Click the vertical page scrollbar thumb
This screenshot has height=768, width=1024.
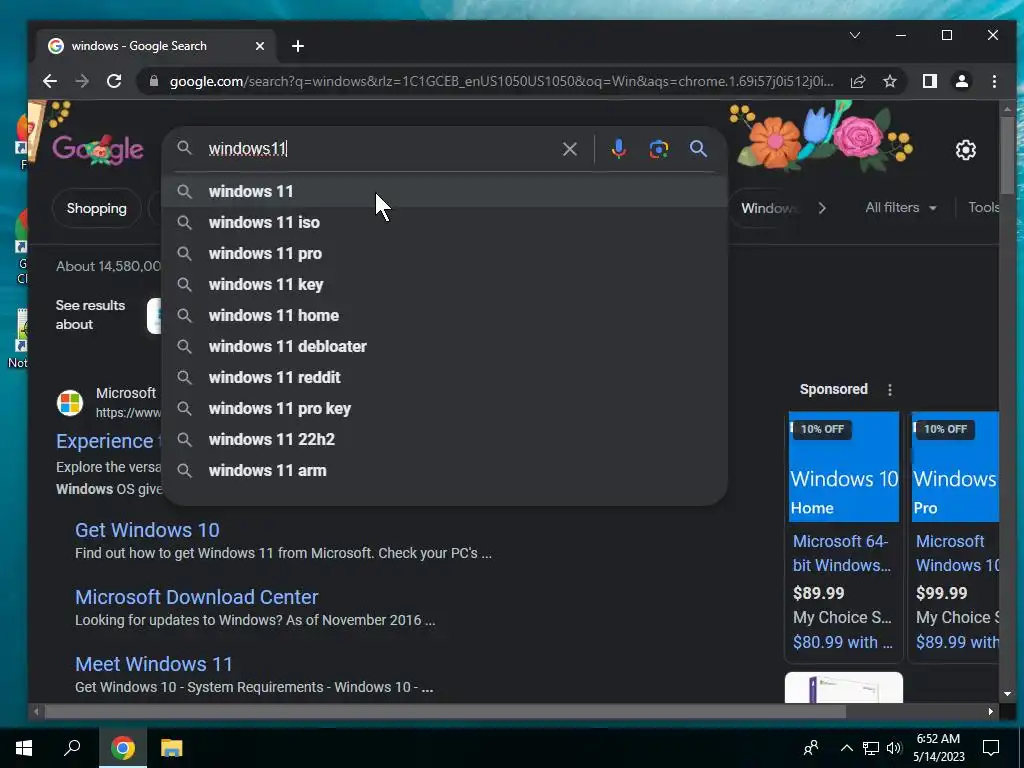[1007, 155]
